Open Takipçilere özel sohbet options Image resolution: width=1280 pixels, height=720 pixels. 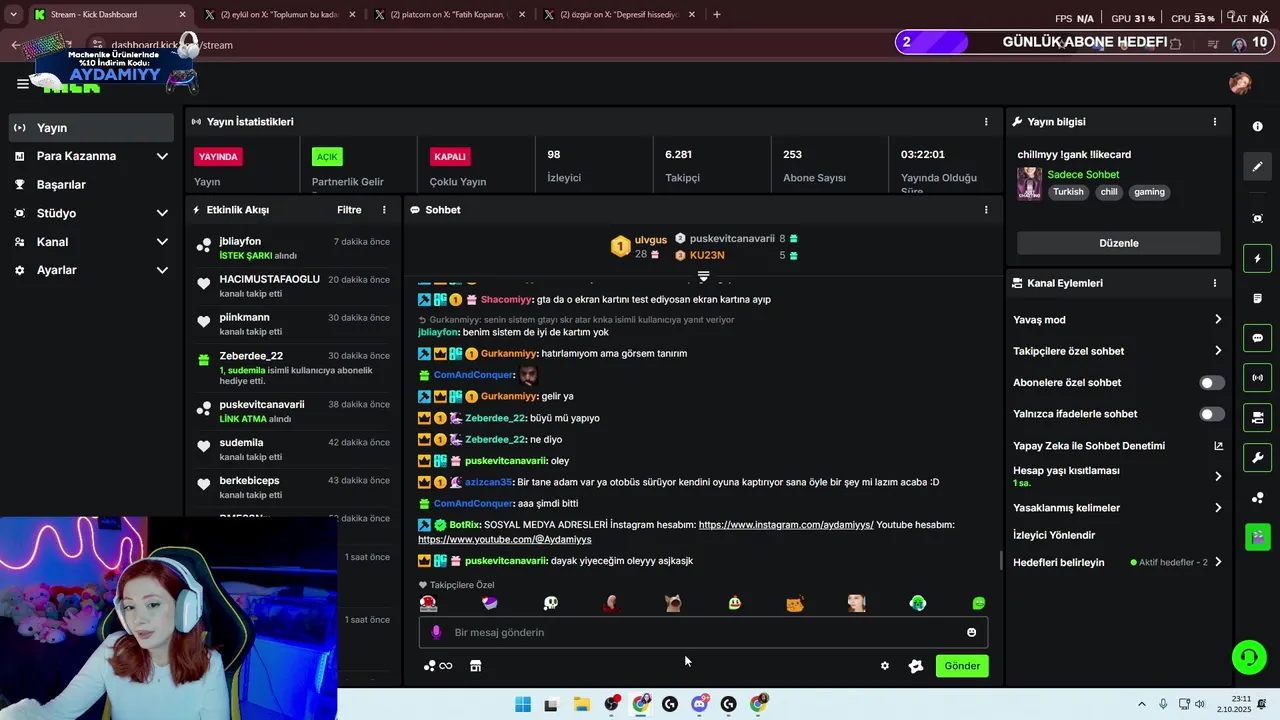click(x=1218, y=351)
